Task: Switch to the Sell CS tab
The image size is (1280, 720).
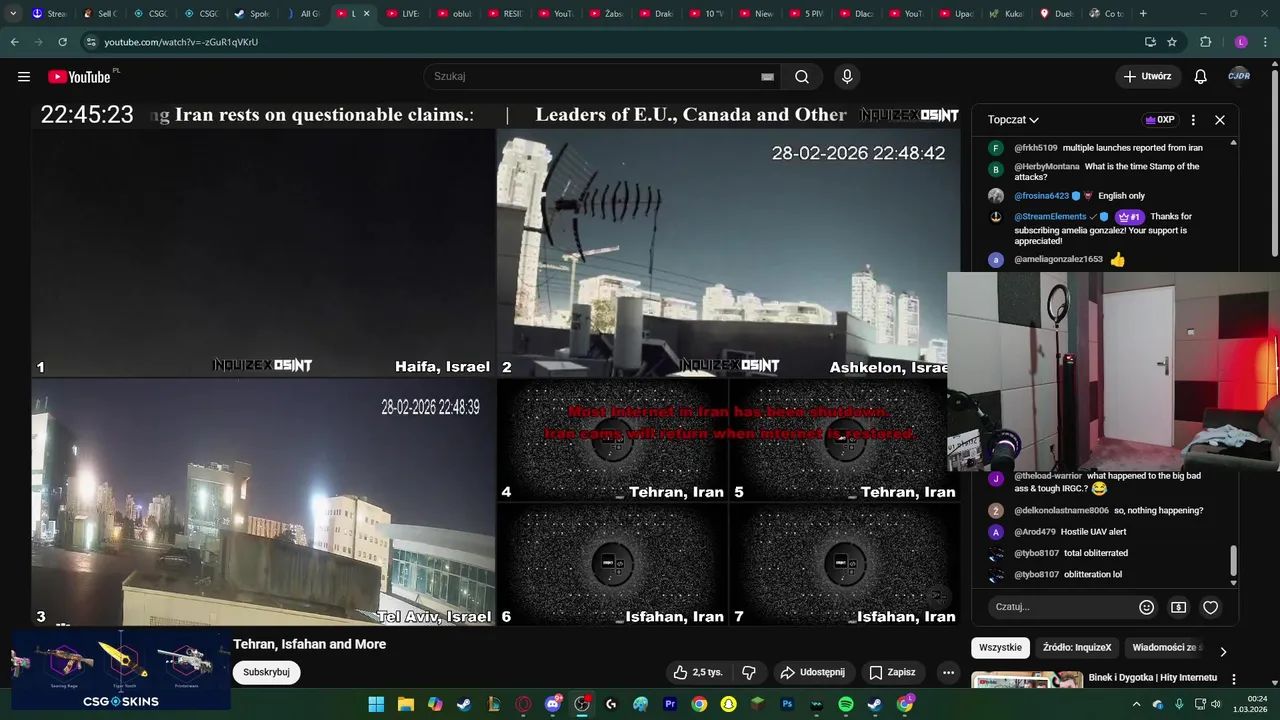Action: click(x=100, y=14)
